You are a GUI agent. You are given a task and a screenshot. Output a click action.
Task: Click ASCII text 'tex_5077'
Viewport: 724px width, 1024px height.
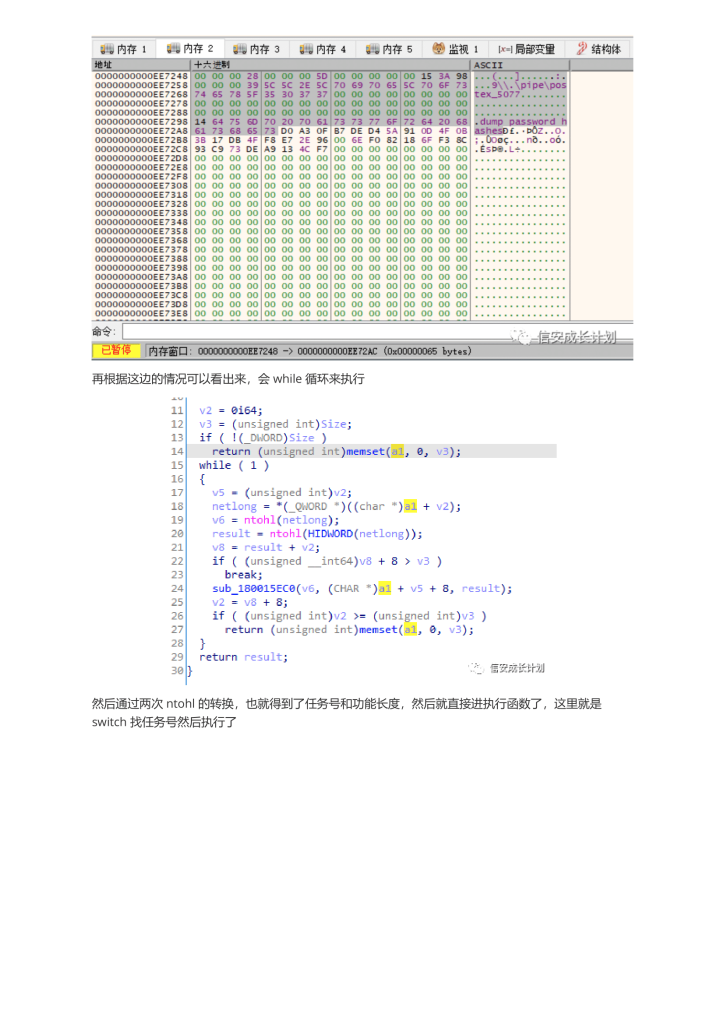497,95
